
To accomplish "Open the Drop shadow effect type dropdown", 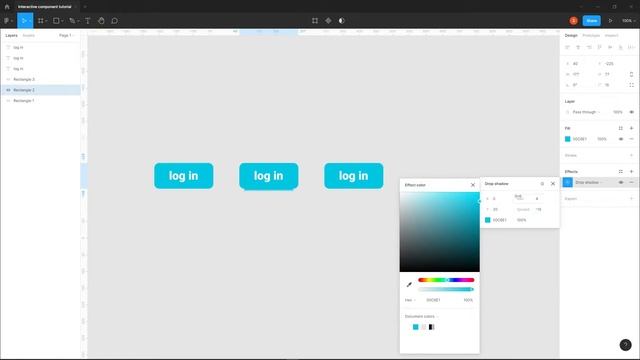I will click(588, 182).
